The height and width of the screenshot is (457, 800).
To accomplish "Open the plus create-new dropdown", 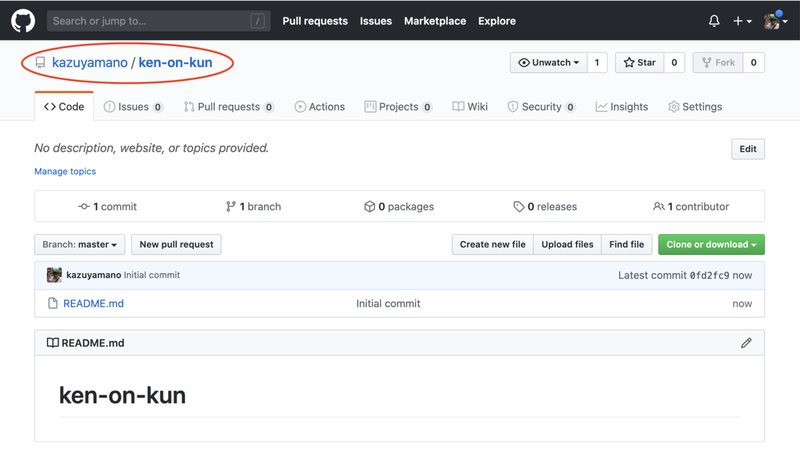I will pos(742,21).
